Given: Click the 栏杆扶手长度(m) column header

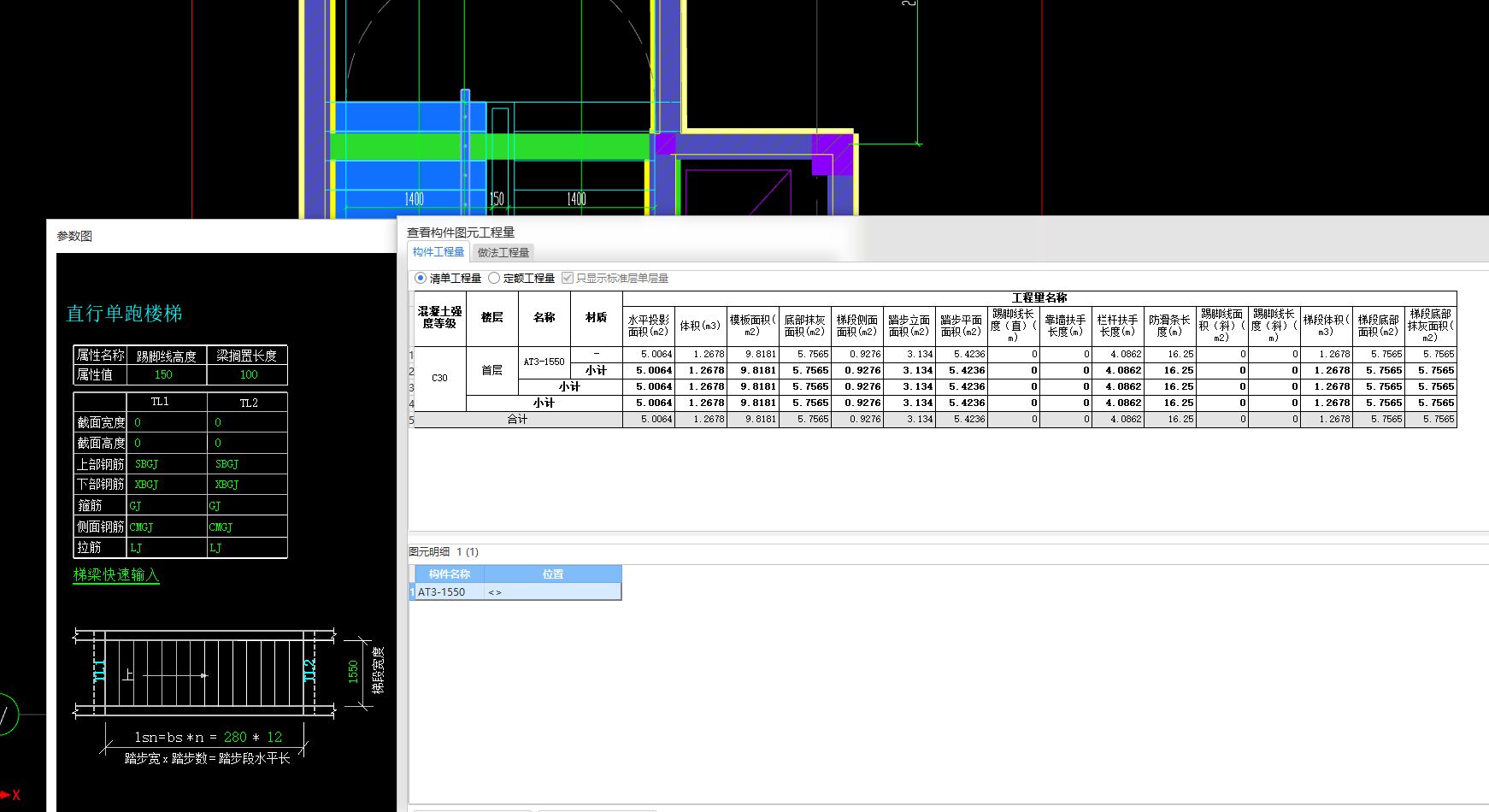Looking at the screenshot, I should [1118, 326].
